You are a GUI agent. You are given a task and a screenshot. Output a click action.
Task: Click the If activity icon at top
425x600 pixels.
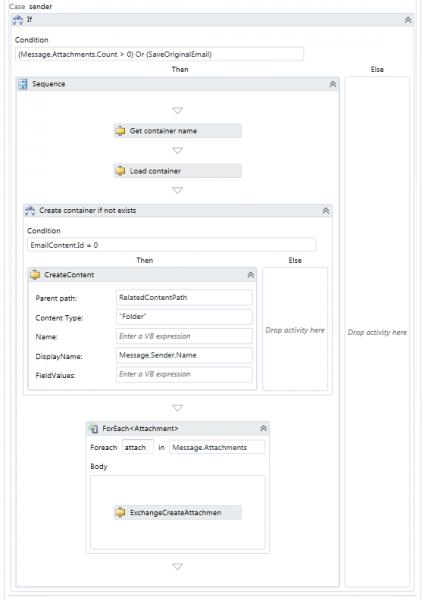coord(18,20)
